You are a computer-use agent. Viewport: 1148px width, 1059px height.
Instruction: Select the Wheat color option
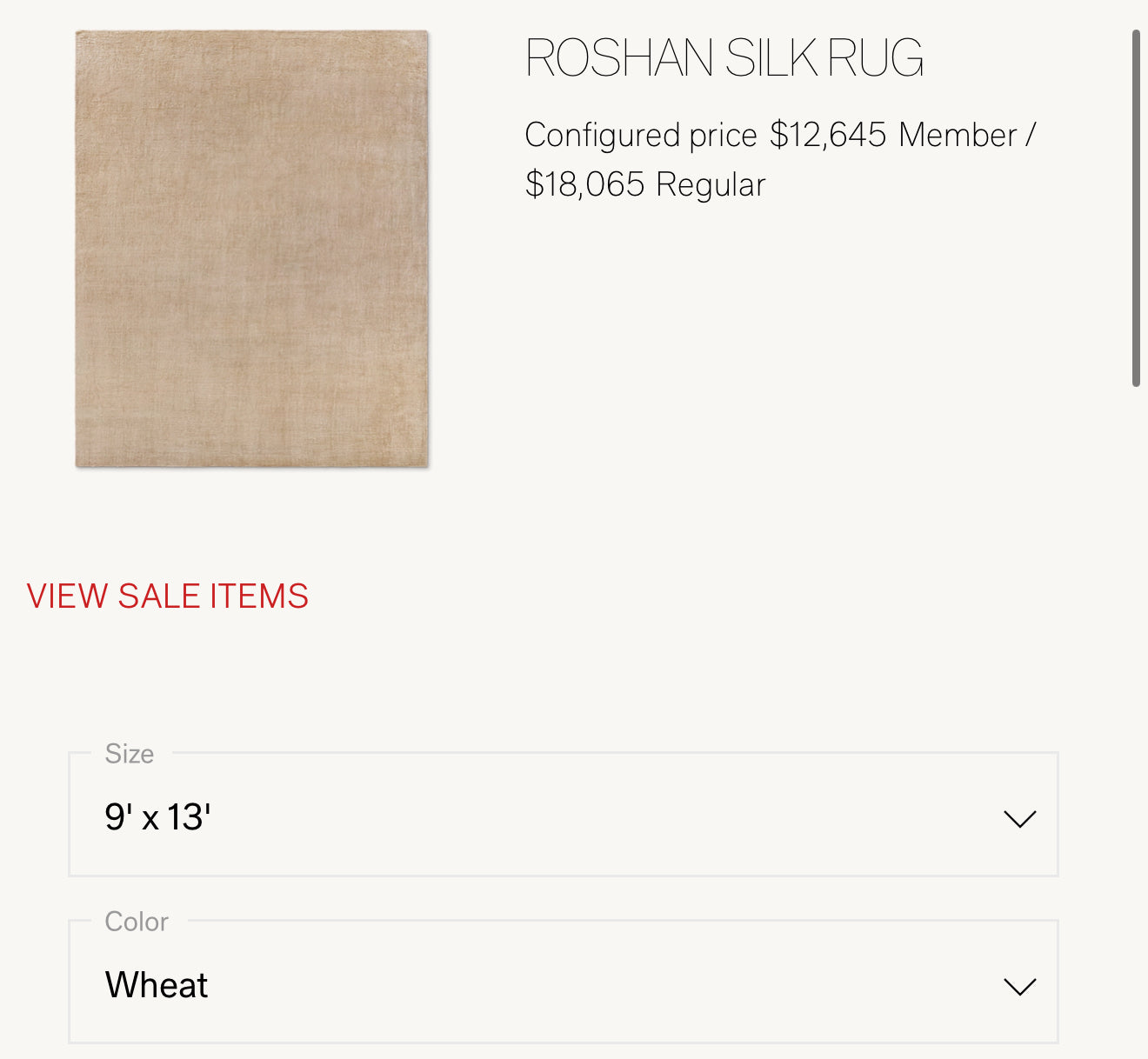(x=157, y=983)
